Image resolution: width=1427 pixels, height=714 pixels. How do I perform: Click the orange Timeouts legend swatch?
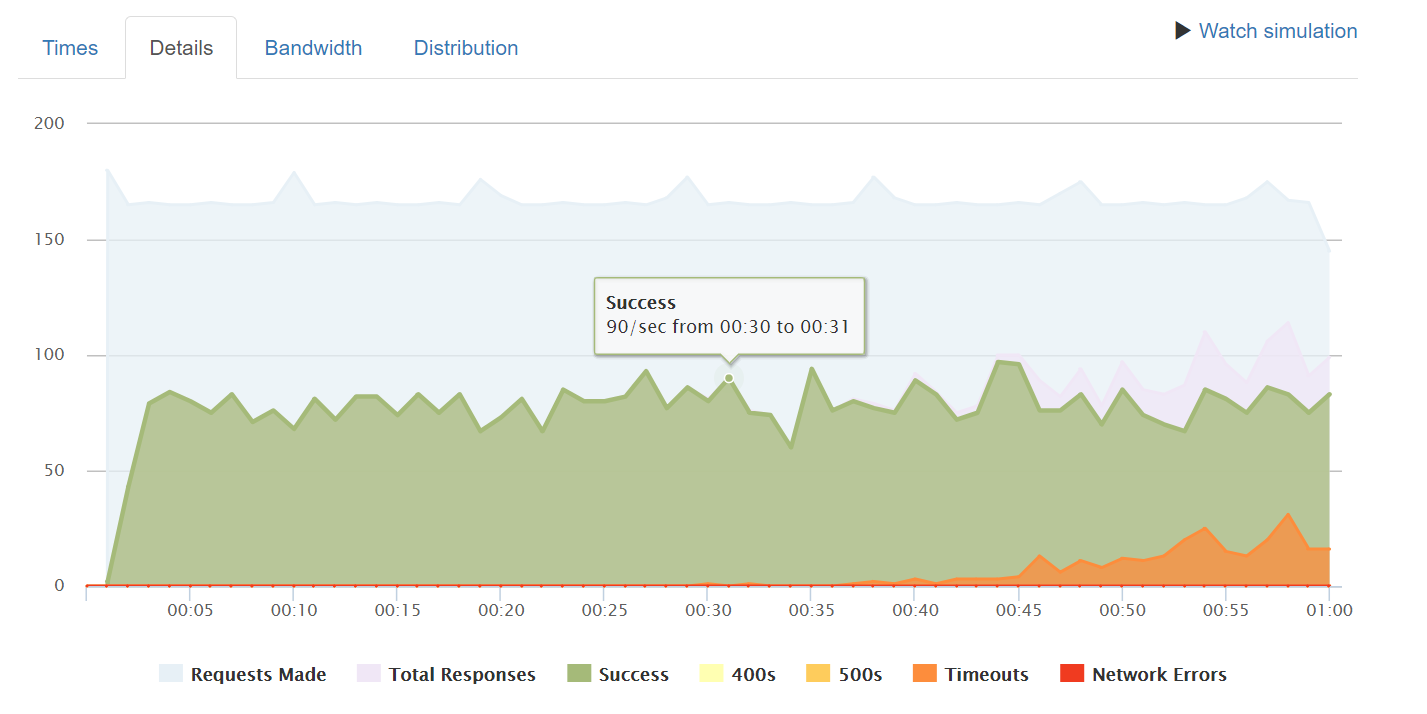point(925,674)
